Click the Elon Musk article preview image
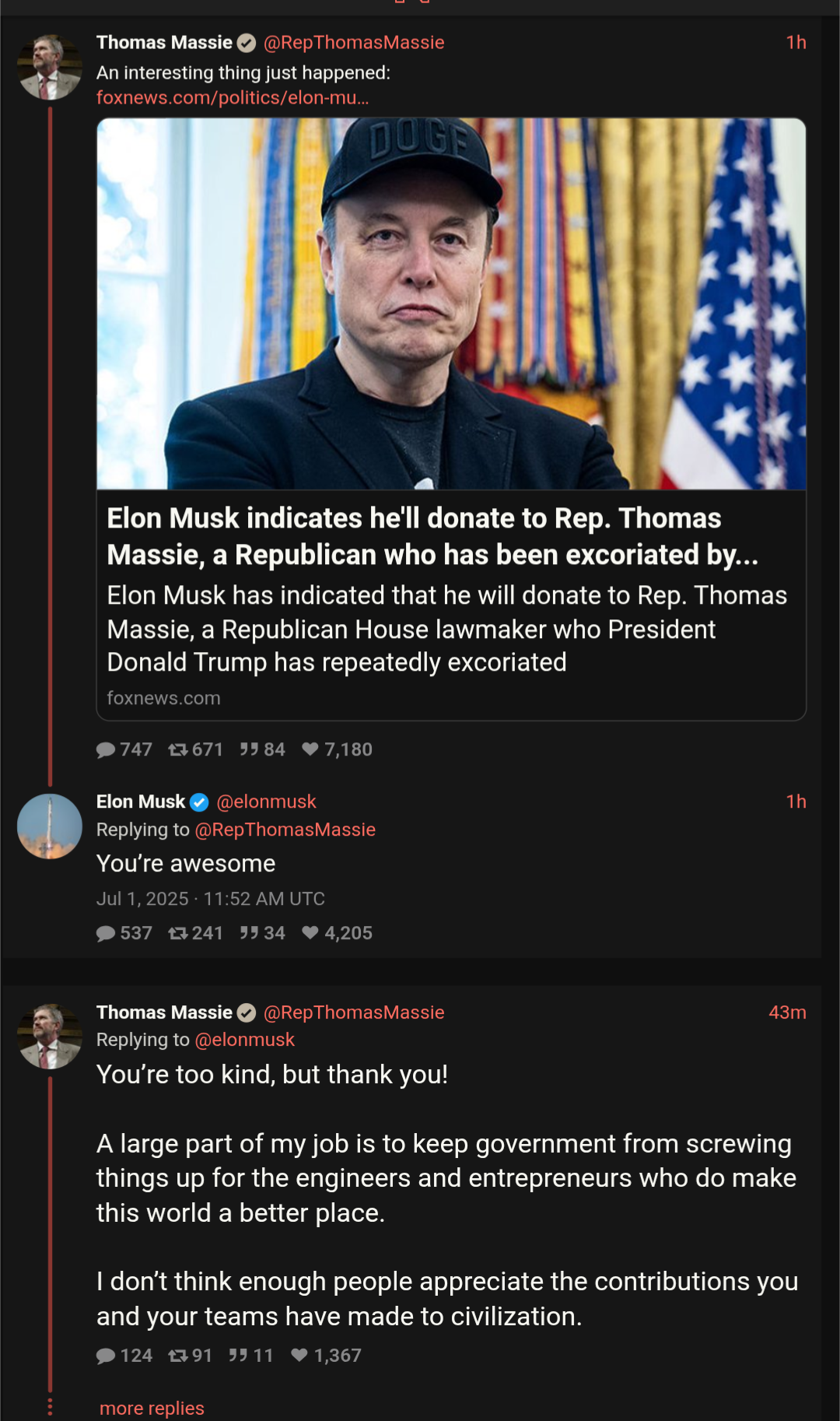This screenshot has height=1421, width=840. pos(451,303)
